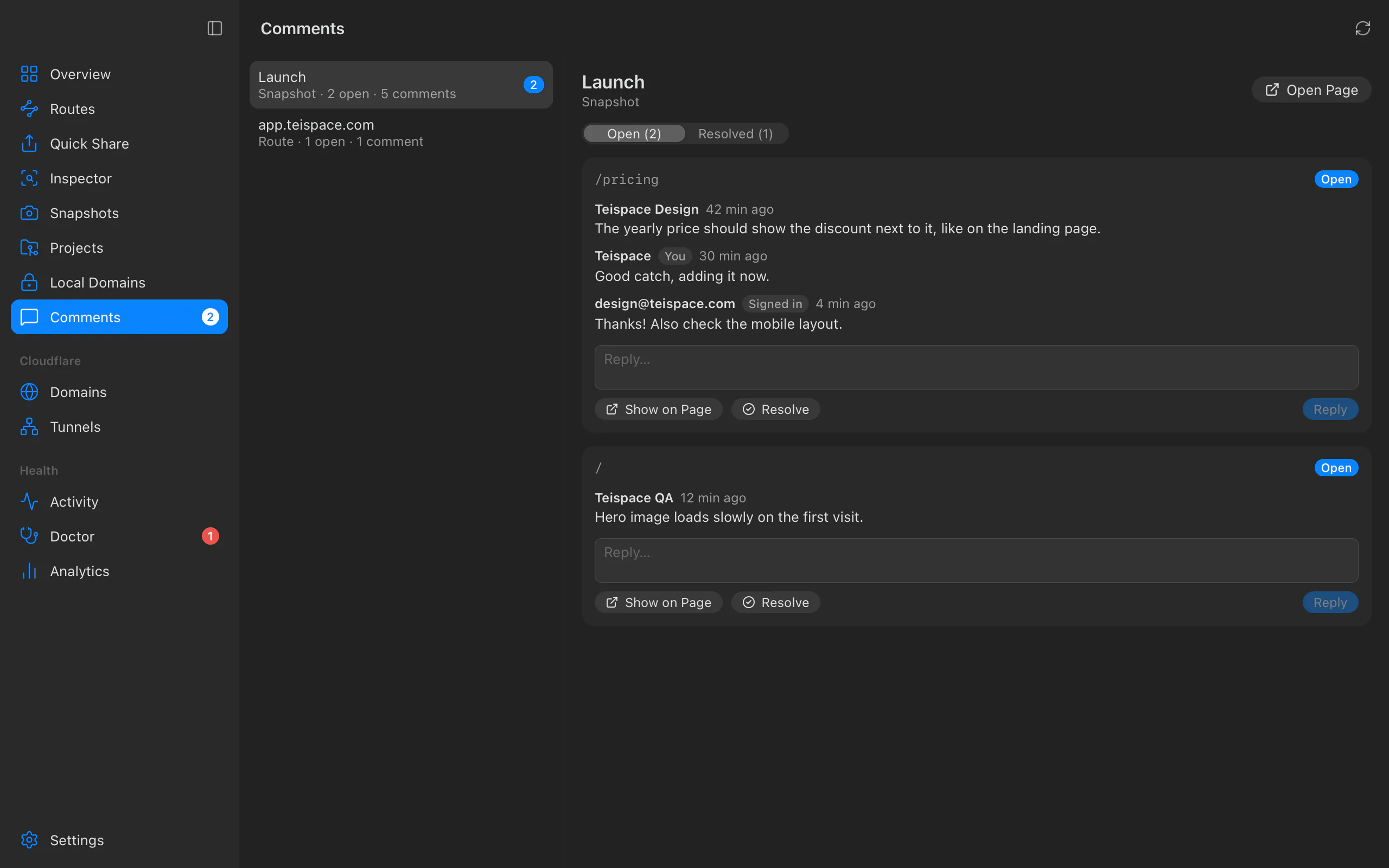Click the Quick Share upload icon
Viewport: 1389px width, 868px height.
(x=29, y=144)
